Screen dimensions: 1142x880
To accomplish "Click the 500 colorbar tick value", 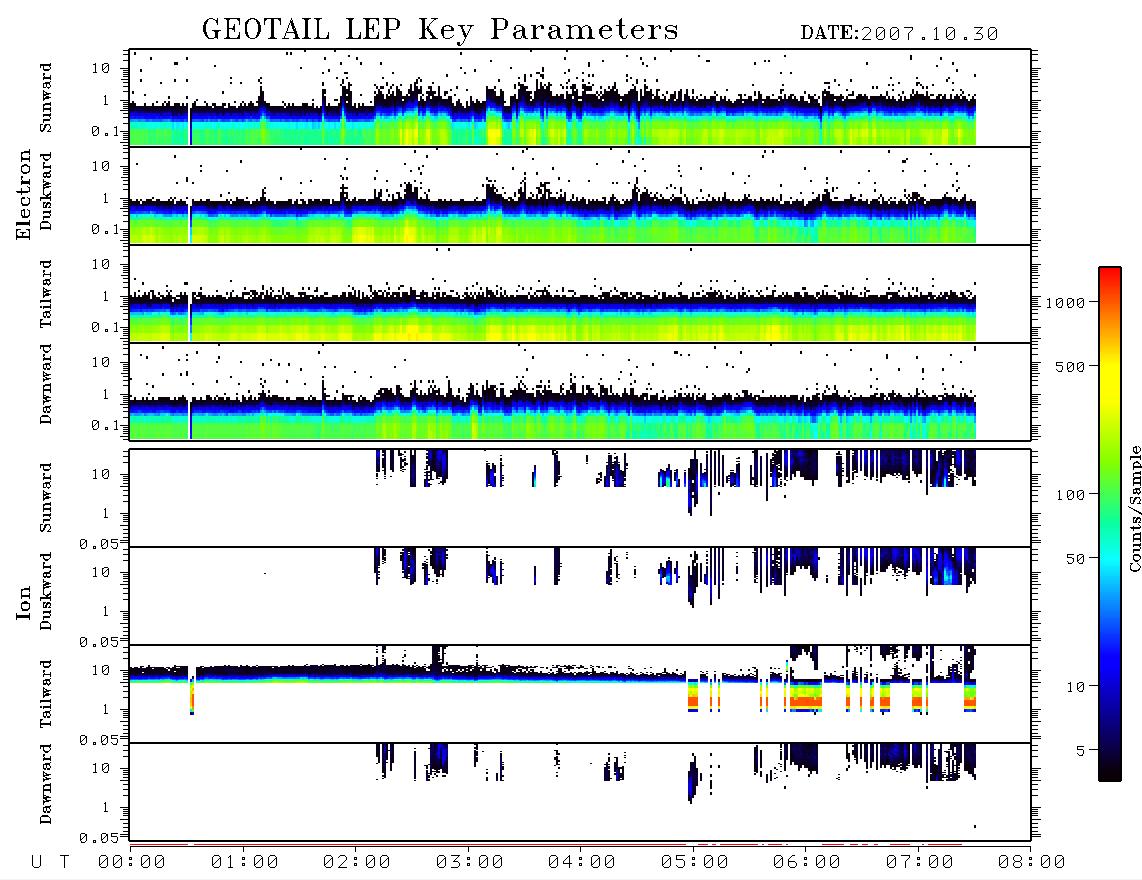I will pyautogui.click(x=1070, y=366).
